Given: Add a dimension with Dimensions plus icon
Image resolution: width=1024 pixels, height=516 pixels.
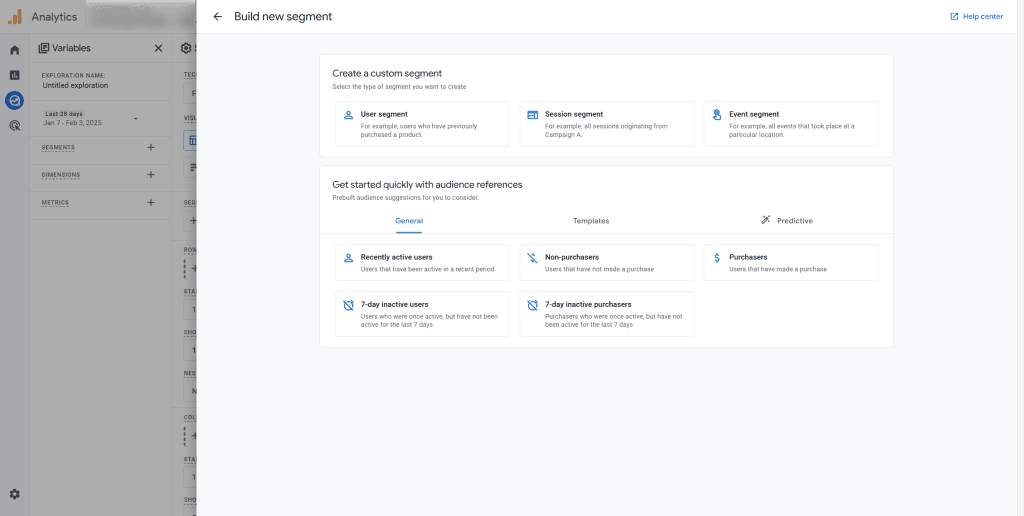Looking at the screenshot, I should click(151, 175).
